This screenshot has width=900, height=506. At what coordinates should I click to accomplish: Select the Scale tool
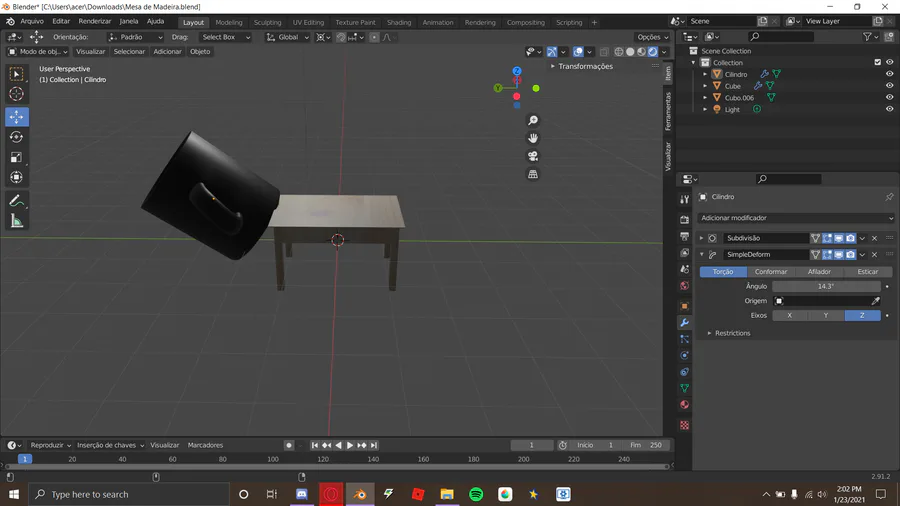[17, 157]
